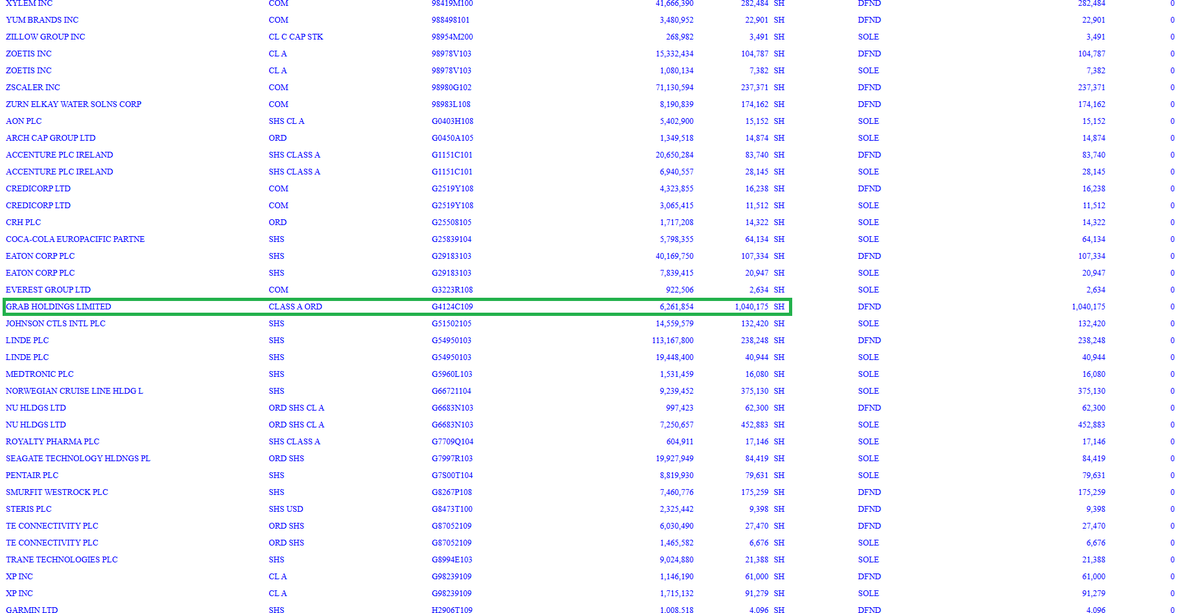The height and width of the screenshot is (613, 1200).
Task: Click the PENTAIR PLC issuer name
Action: coord(32,475)
